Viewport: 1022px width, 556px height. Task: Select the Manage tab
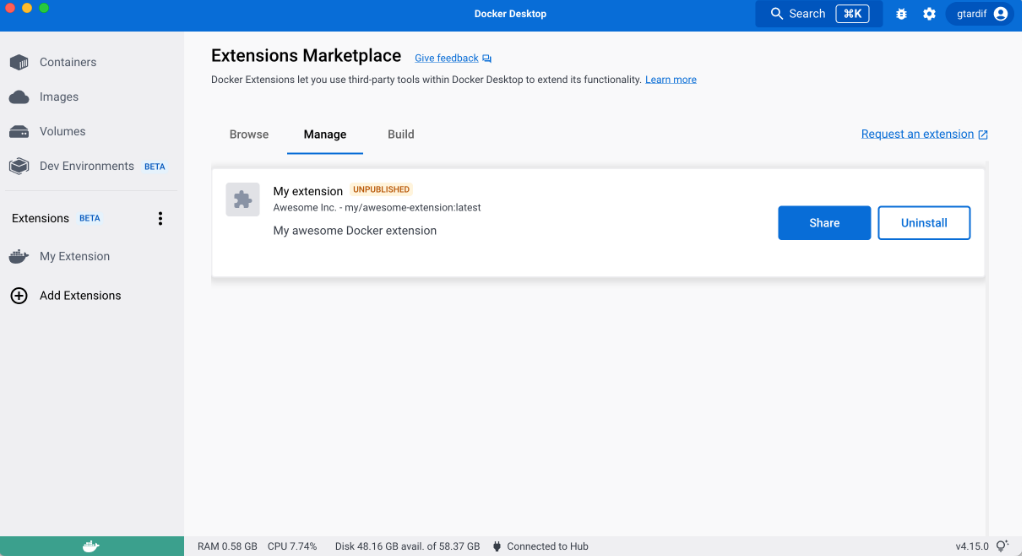click(325, 134)
